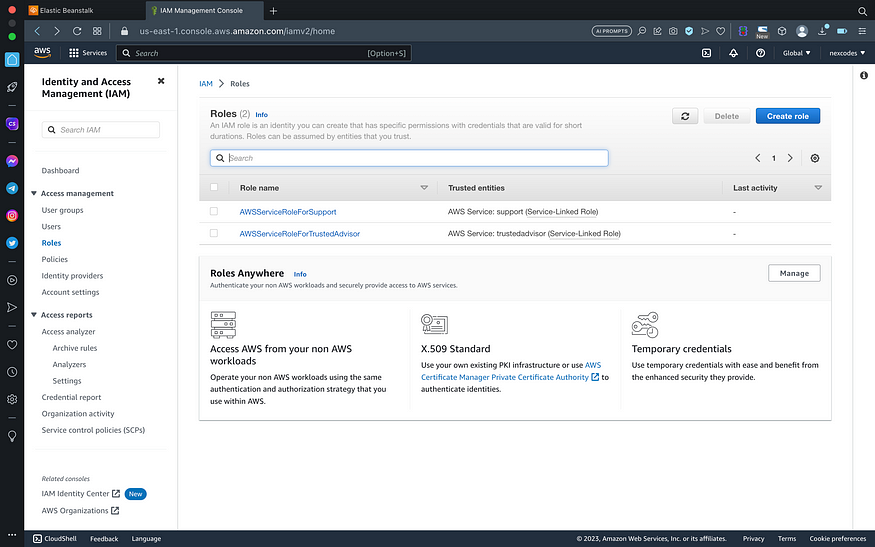Open Access analyzer in navigation
Viewport: 875px width, 547px height.
pos(68,332)
